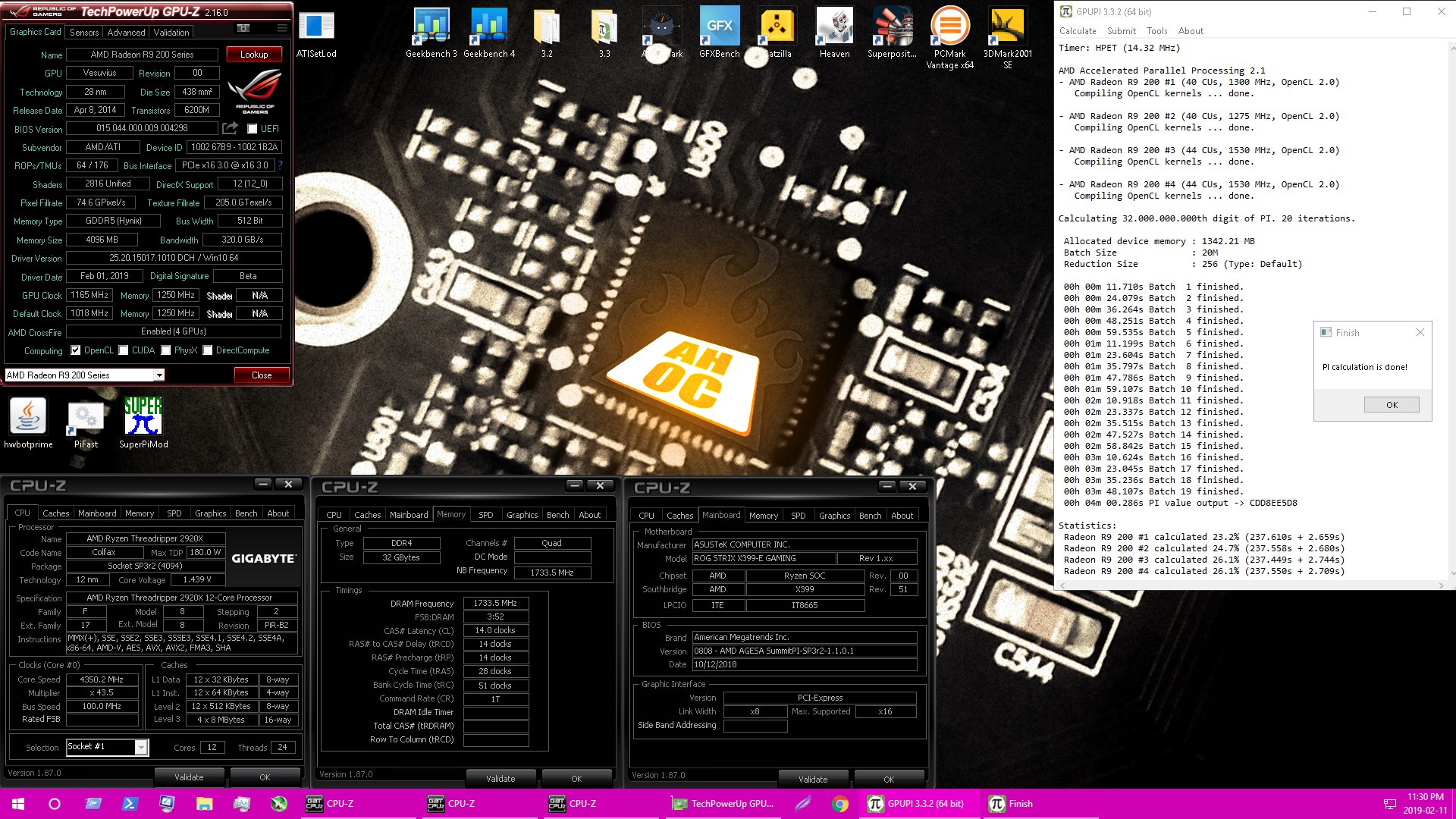The image size is (1456, 819).
Task: Open the 3.3 folder on desktop
Action: 604,34
